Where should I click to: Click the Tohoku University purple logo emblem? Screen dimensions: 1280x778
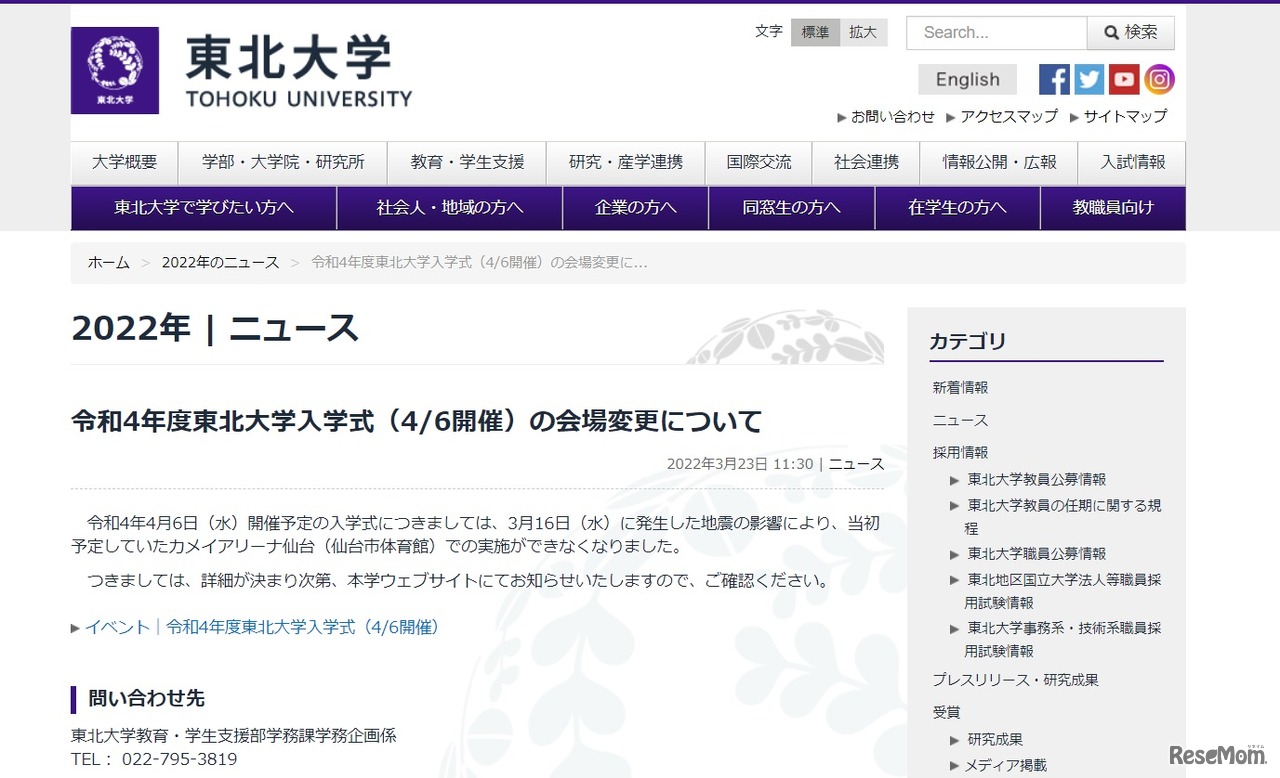tap(115, 70)
